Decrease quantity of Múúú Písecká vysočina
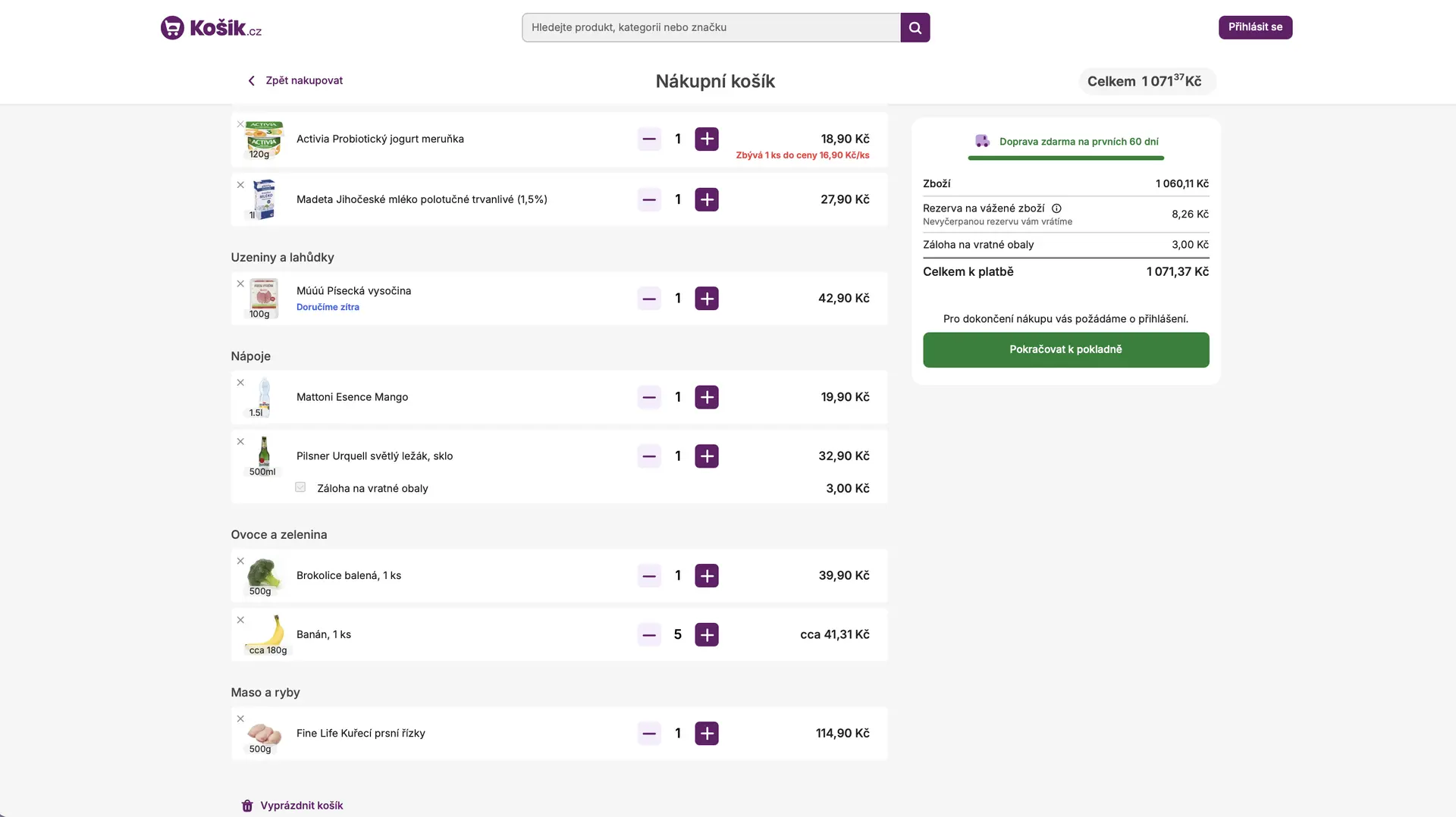The height and width of the screenshot is (817, 1456). 649,299
